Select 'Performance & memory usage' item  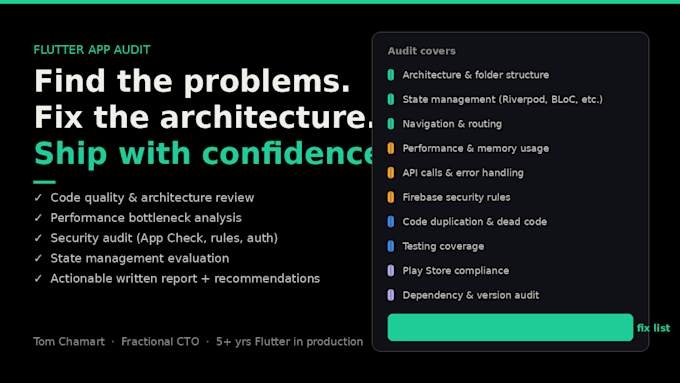(475, 148)
